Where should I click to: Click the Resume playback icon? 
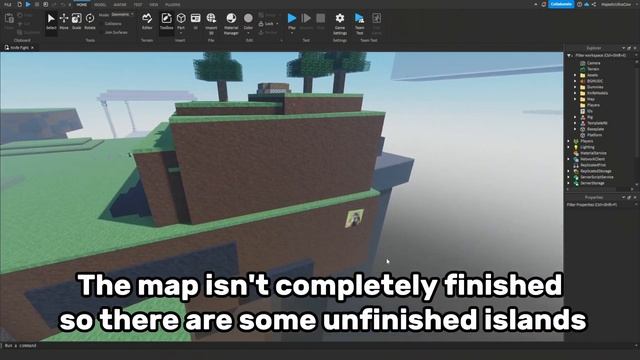point(306,18)
